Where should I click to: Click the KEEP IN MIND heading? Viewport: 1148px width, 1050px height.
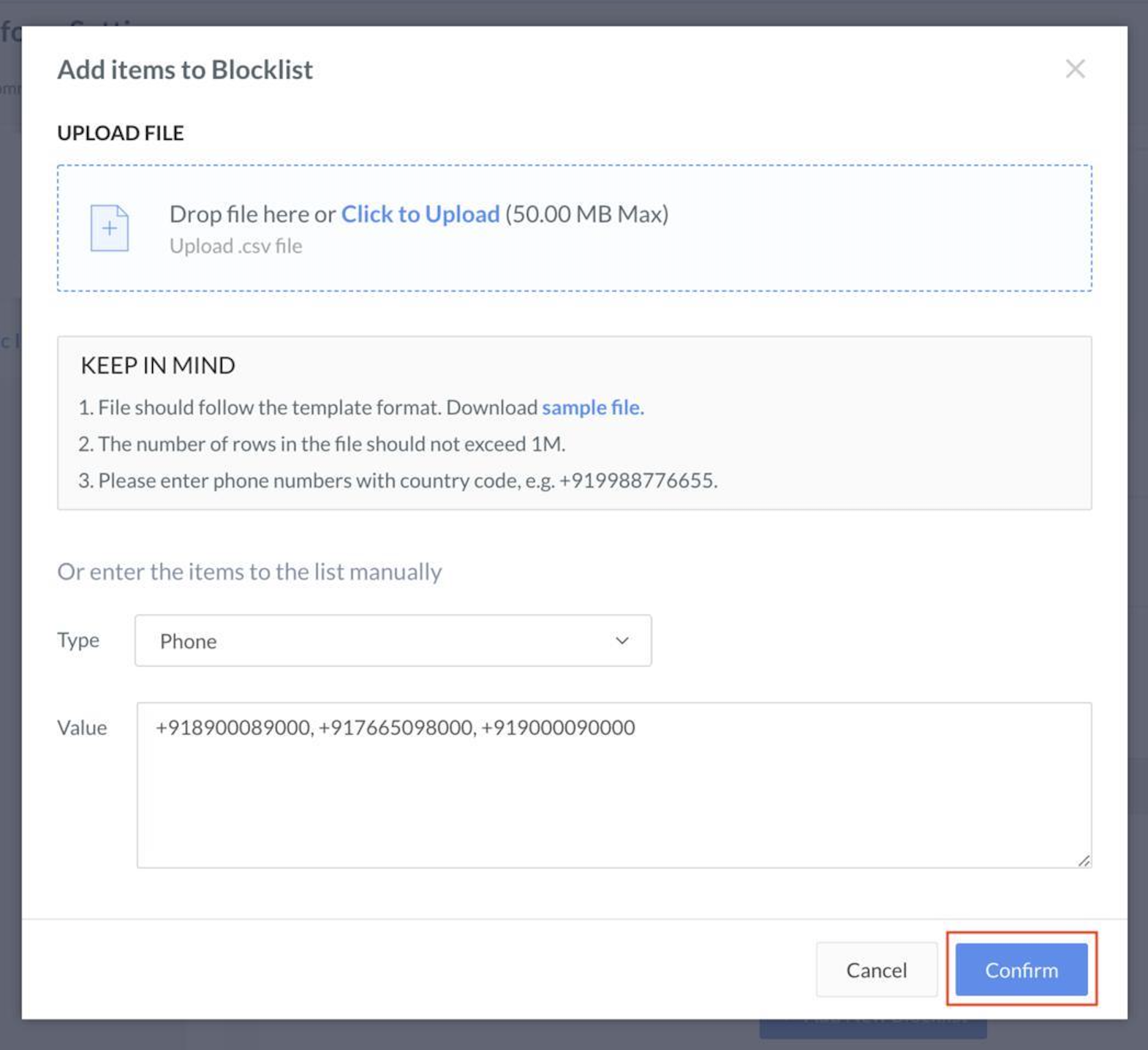(x=158, y=365)
